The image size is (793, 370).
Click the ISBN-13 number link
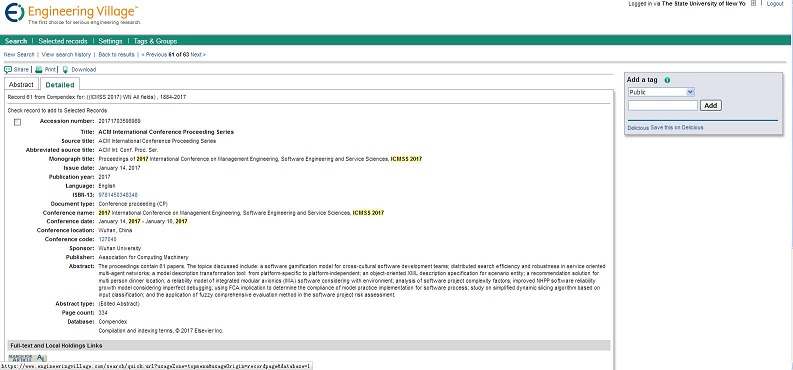point(118,195)
